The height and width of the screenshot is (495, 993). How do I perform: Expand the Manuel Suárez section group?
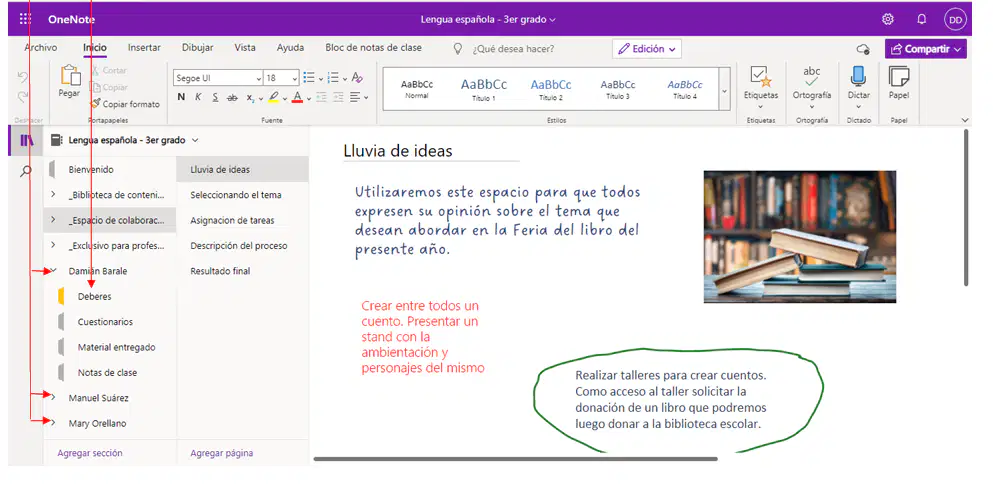pos(53,398)
